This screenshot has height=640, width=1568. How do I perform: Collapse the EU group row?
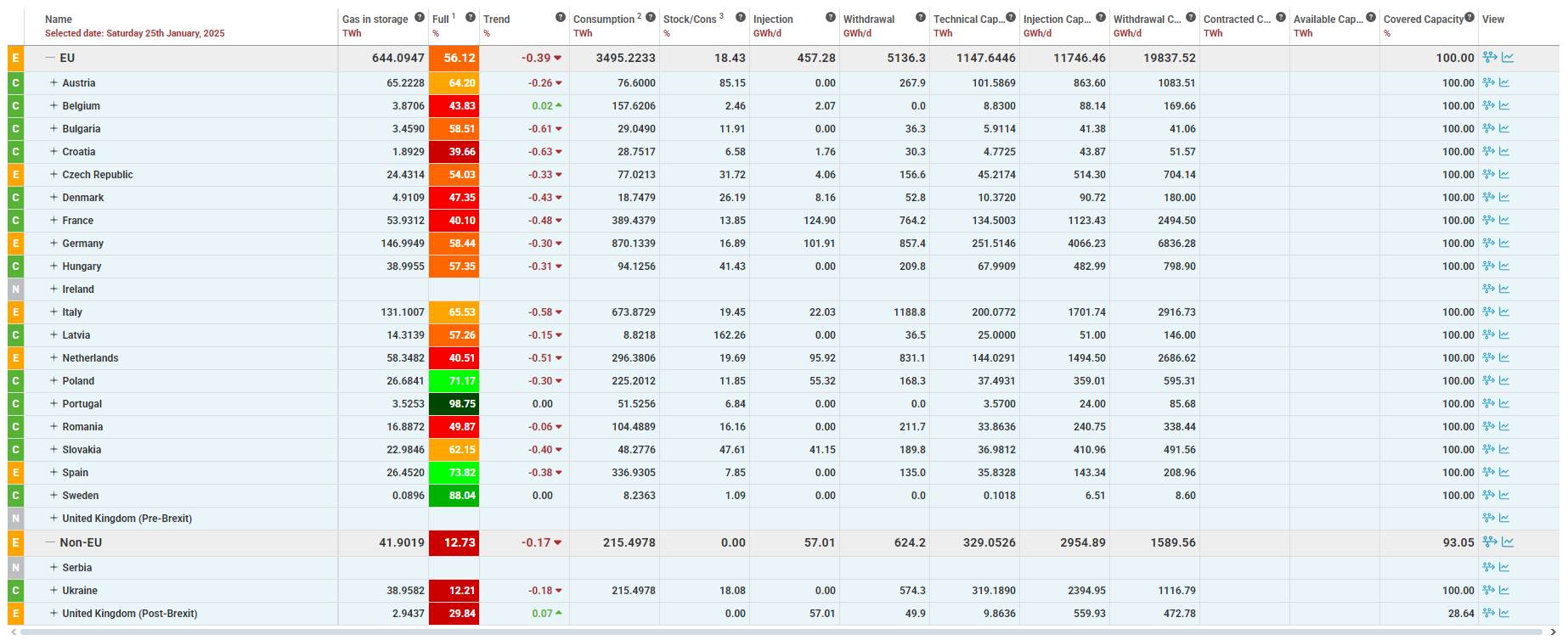coord(50,58)
